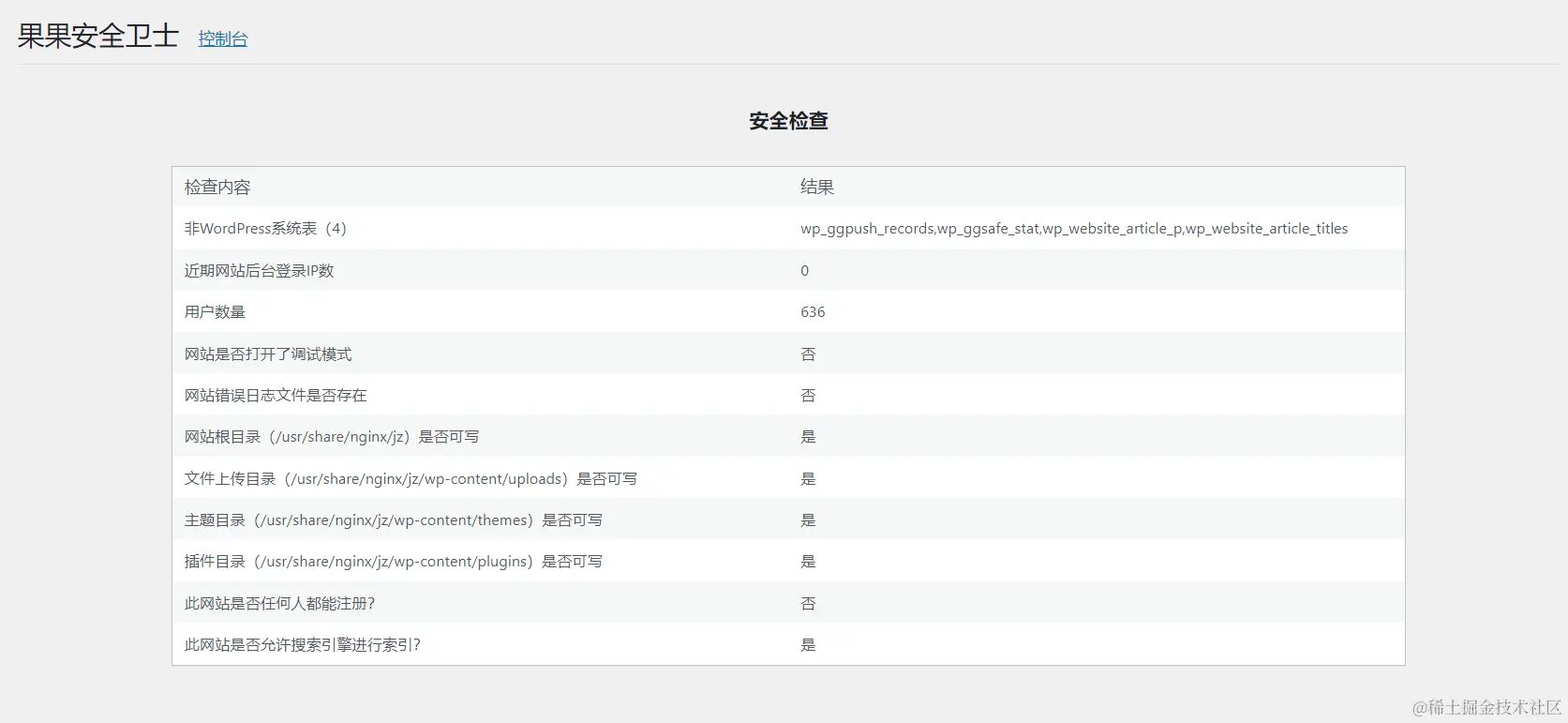Select the 主题目录 themes row label

click(394, 520)
